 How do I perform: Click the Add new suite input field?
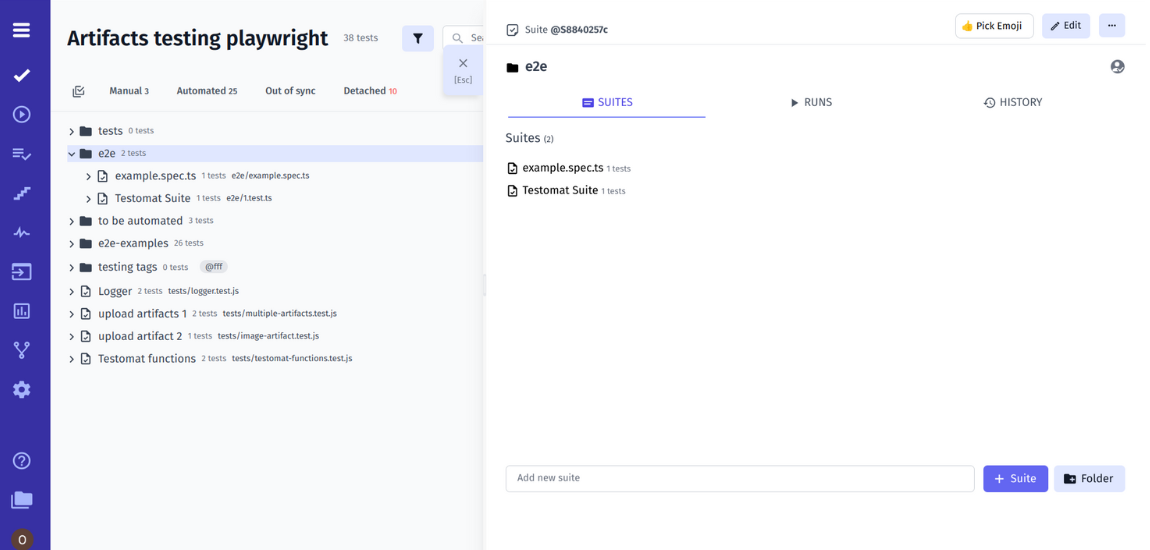point(739,478)
